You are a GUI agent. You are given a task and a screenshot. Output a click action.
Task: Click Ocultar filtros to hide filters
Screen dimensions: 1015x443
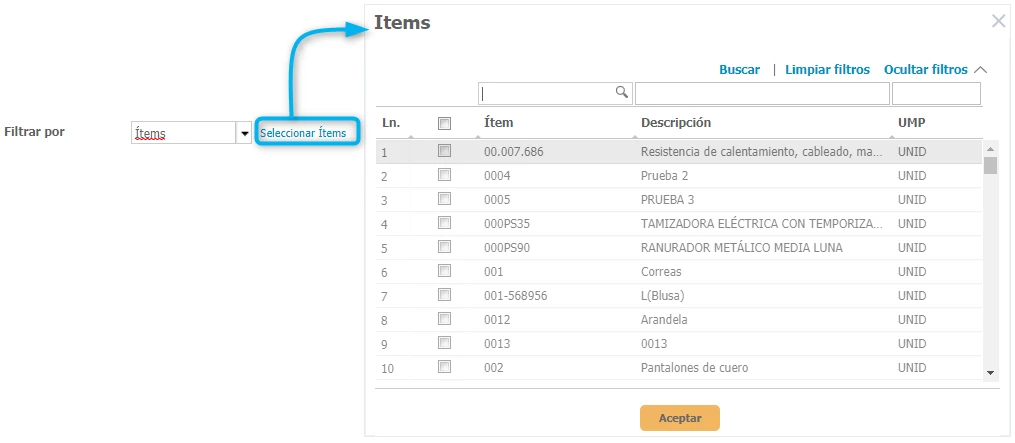tap(925, 70)
